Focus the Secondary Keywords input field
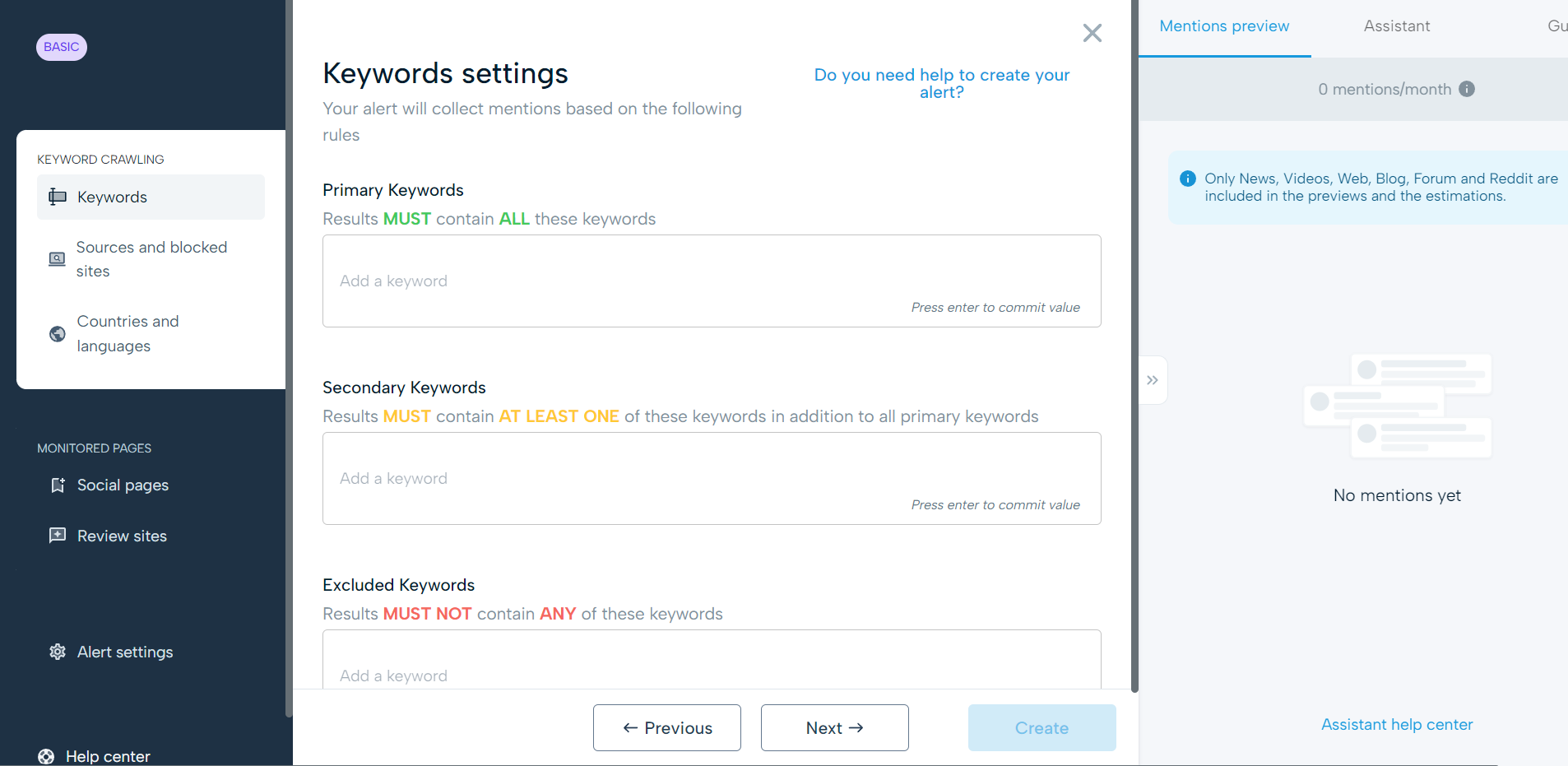Screen dimensions: 1568x766 pos(711,478)
